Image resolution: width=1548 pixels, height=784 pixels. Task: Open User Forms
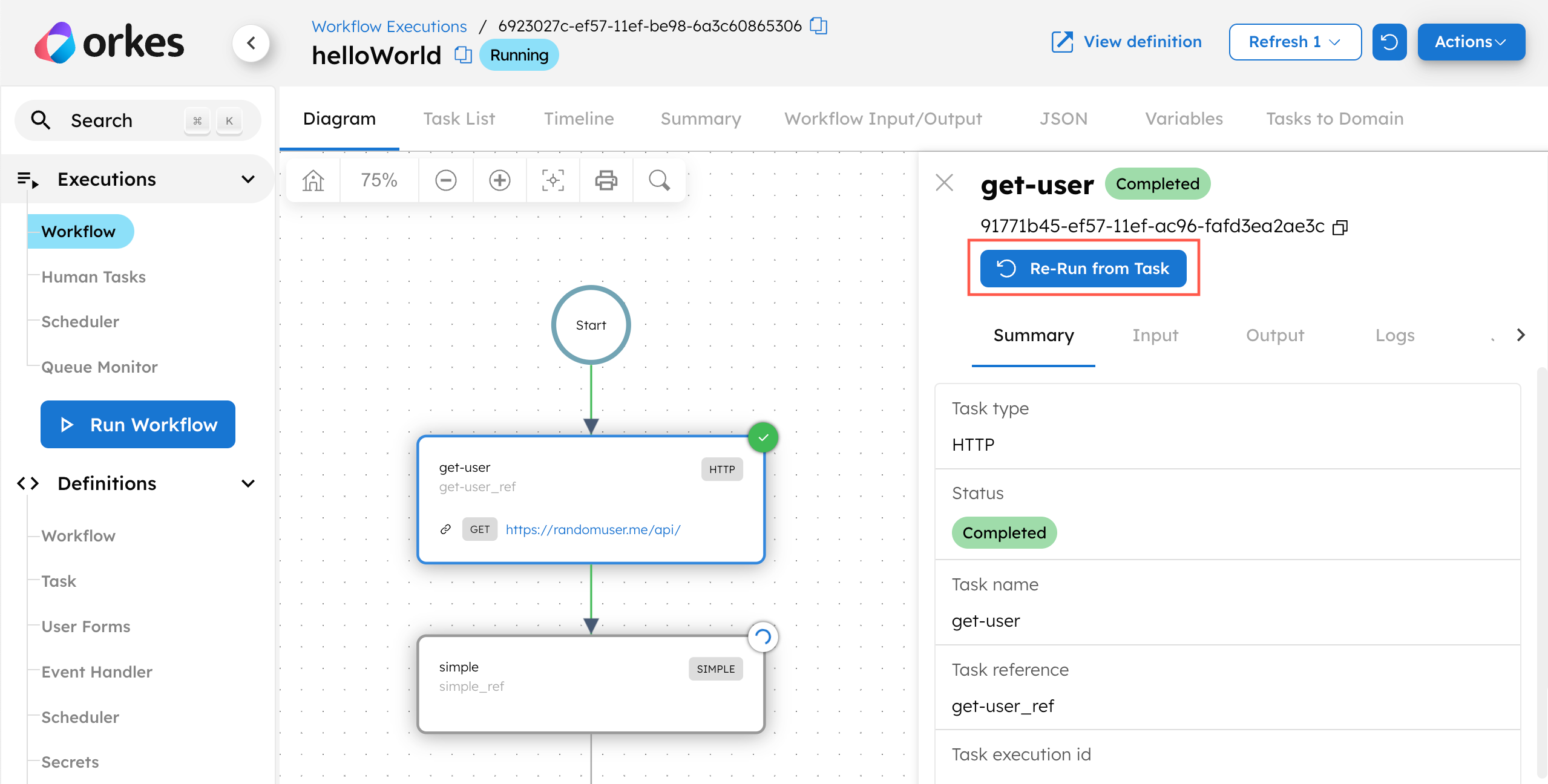[x=86, y=626]
